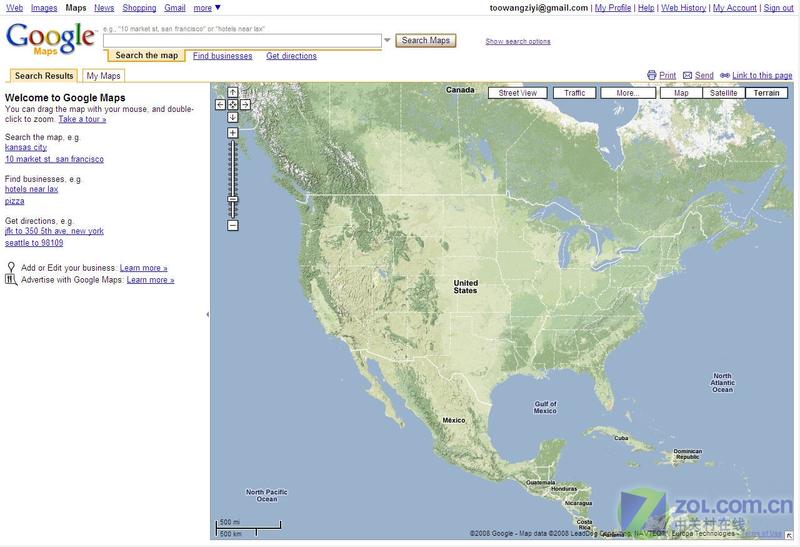This screenshot has width=800, height=547.
Task: Toggle the Traffic layer
Action: [x=574, y=93]
